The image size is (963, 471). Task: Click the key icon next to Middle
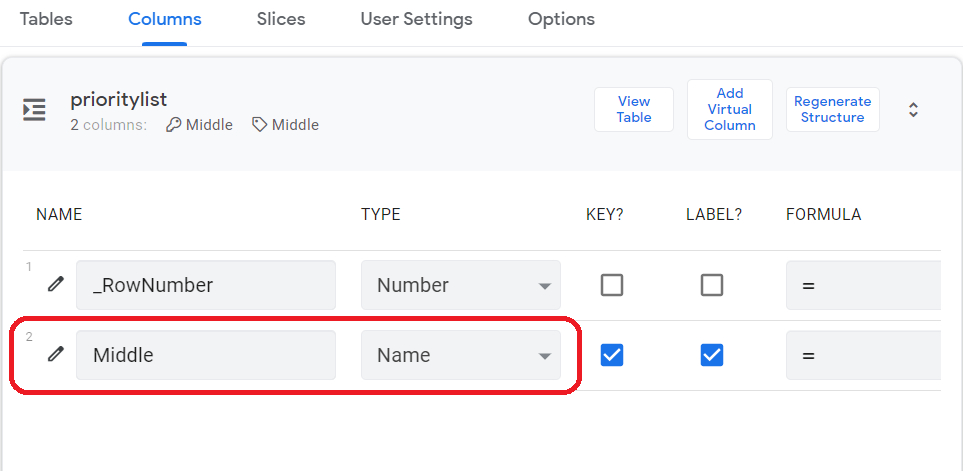174,125
